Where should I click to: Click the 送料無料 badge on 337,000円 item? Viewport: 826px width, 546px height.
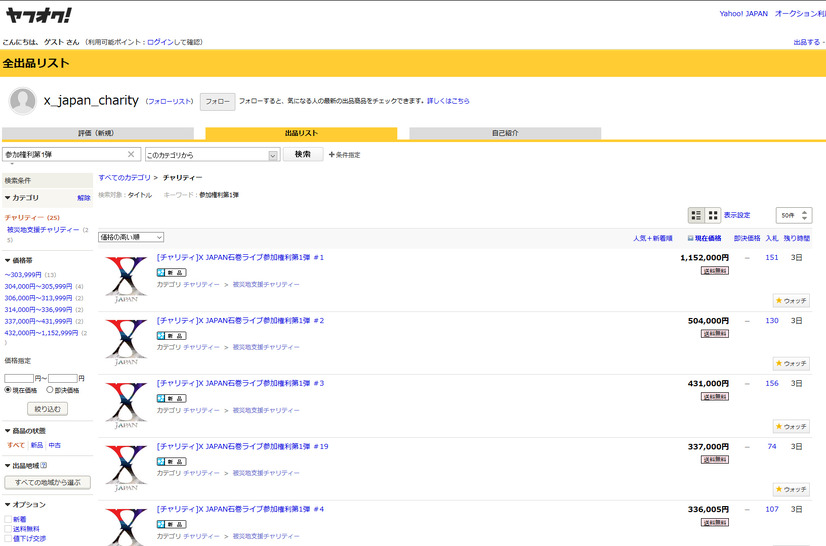click(715, 460)
